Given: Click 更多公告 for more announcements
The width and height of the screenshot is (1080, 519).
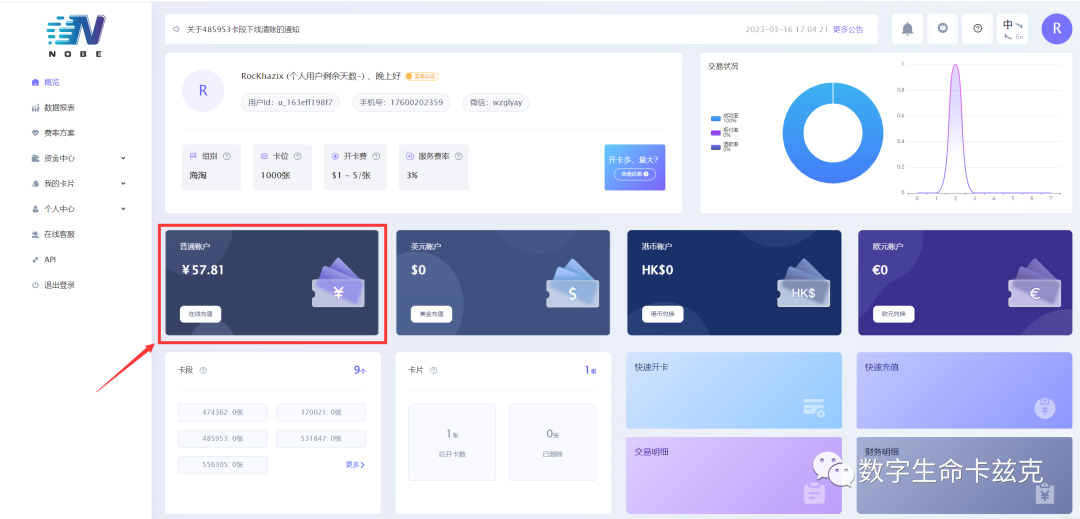Looking at the screenshot, I should pos(847,30).
